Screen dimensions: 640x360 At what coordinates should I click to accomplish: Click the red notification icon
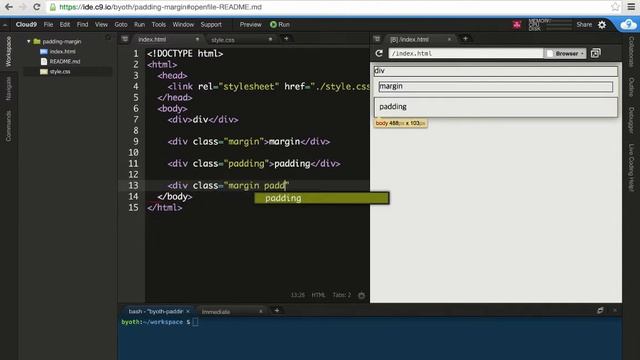point(517,25)
